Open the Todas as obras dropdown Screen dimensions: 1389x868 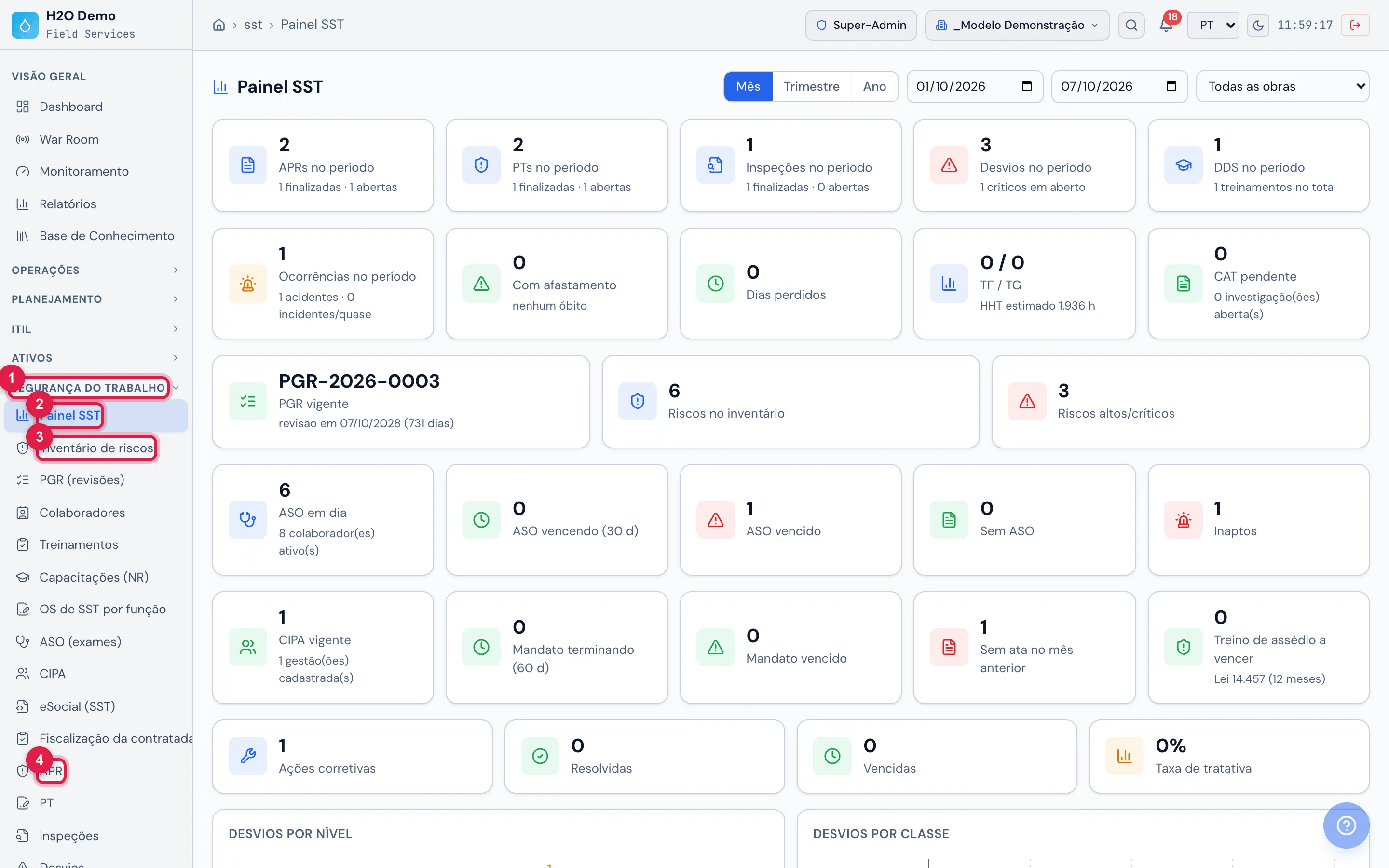tap(1282, 87)
